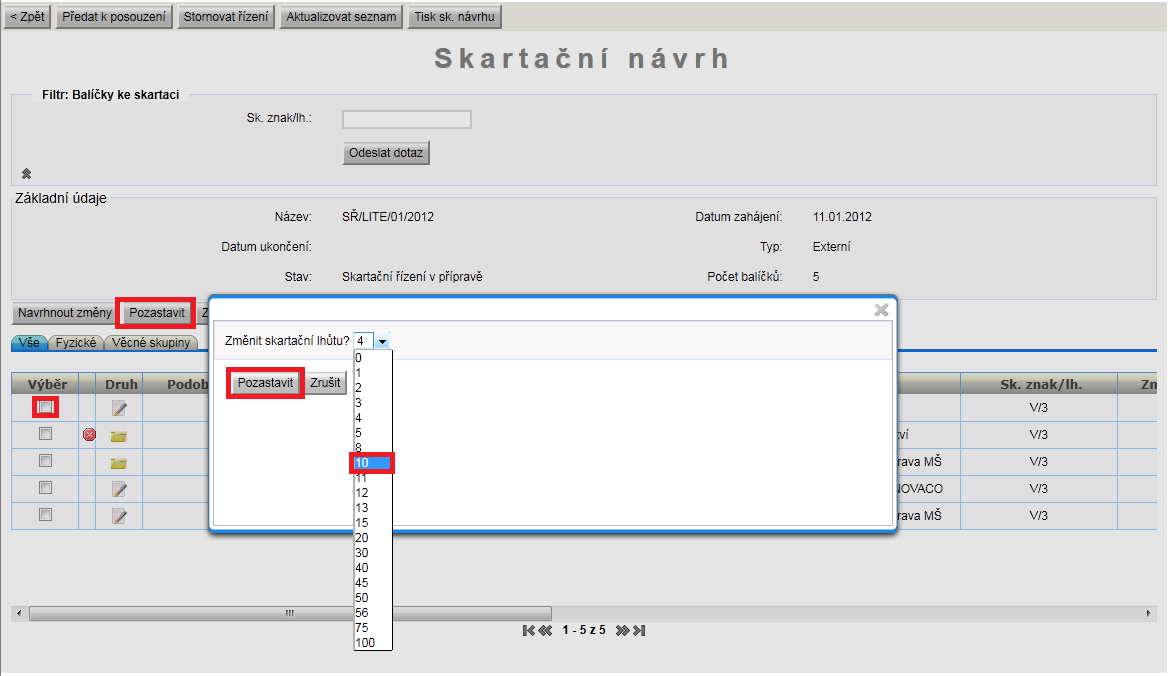Click the scrollbar left arrow
The image size is (1171, 676).
(19, 613)
